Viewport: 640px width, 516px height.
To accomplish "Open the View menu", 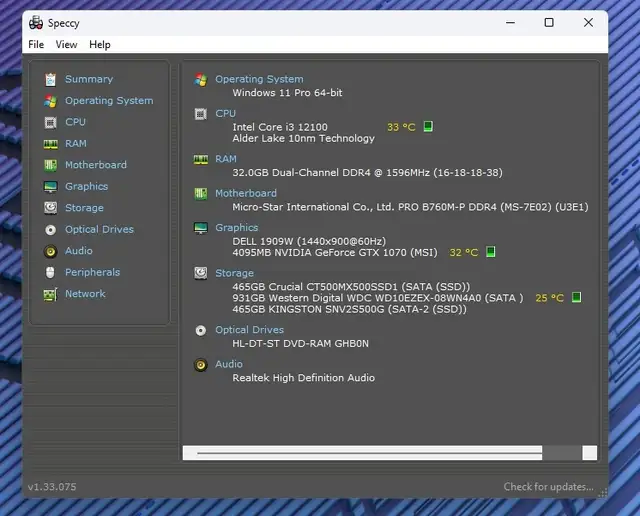I will click(x=66, y=45).
